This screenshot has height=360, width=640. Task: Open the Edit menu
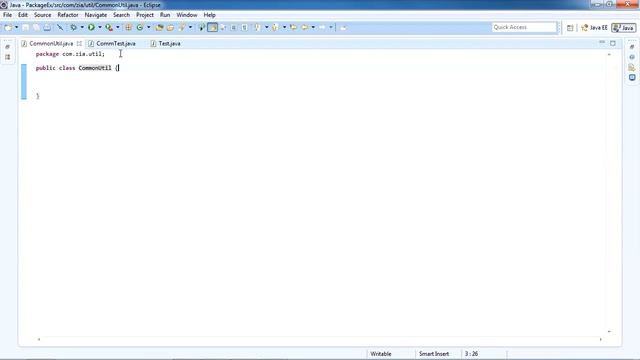pos(23,15)
